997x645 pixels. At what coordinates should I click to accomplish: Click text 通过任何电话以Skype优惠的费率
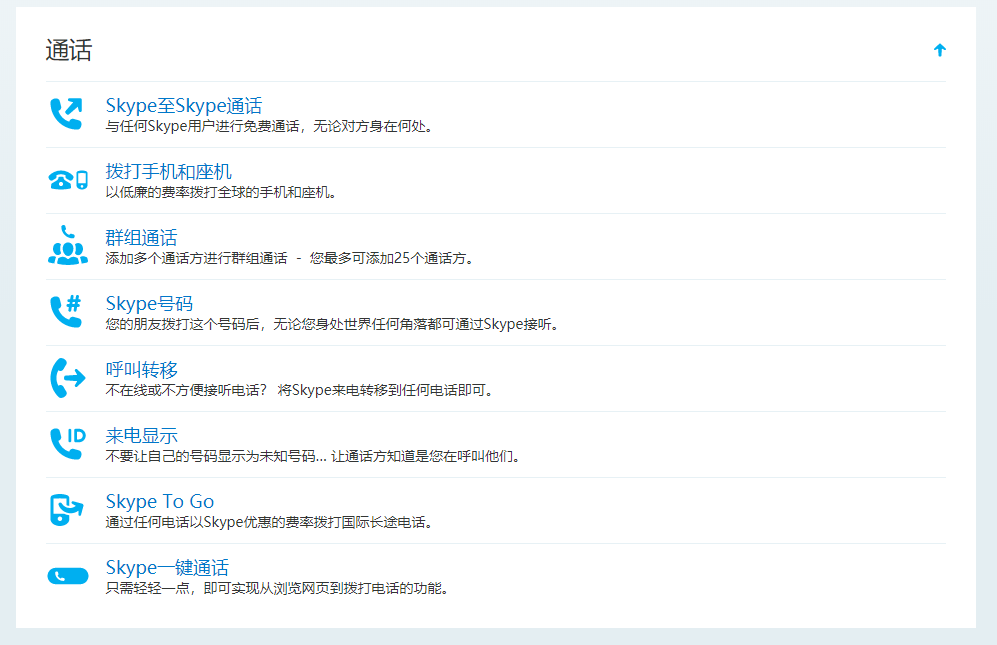pos(210,522)
